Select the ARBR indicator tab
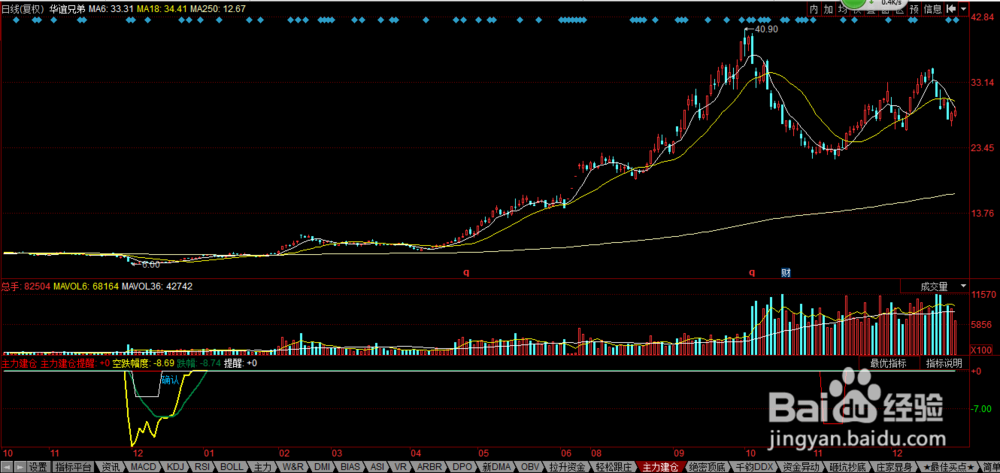The image size is (1000, 473). (429, 467)
